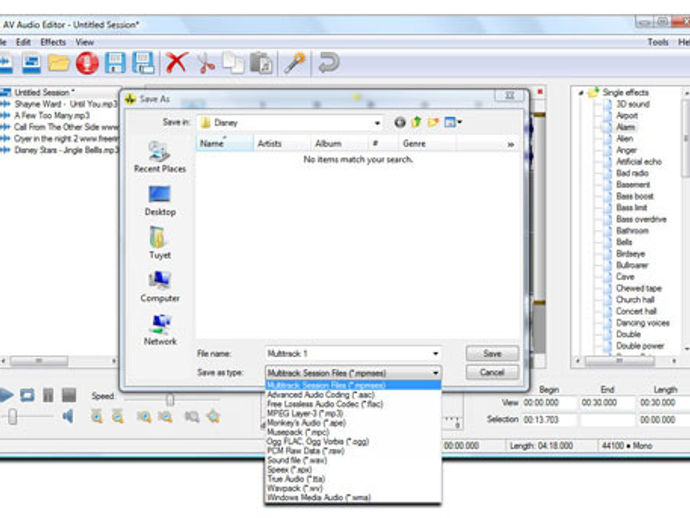The width and height of the screenshot is (690, 518).
Task: Click the Save floppy disk toolbar icon
Action: tap(115, 63)
